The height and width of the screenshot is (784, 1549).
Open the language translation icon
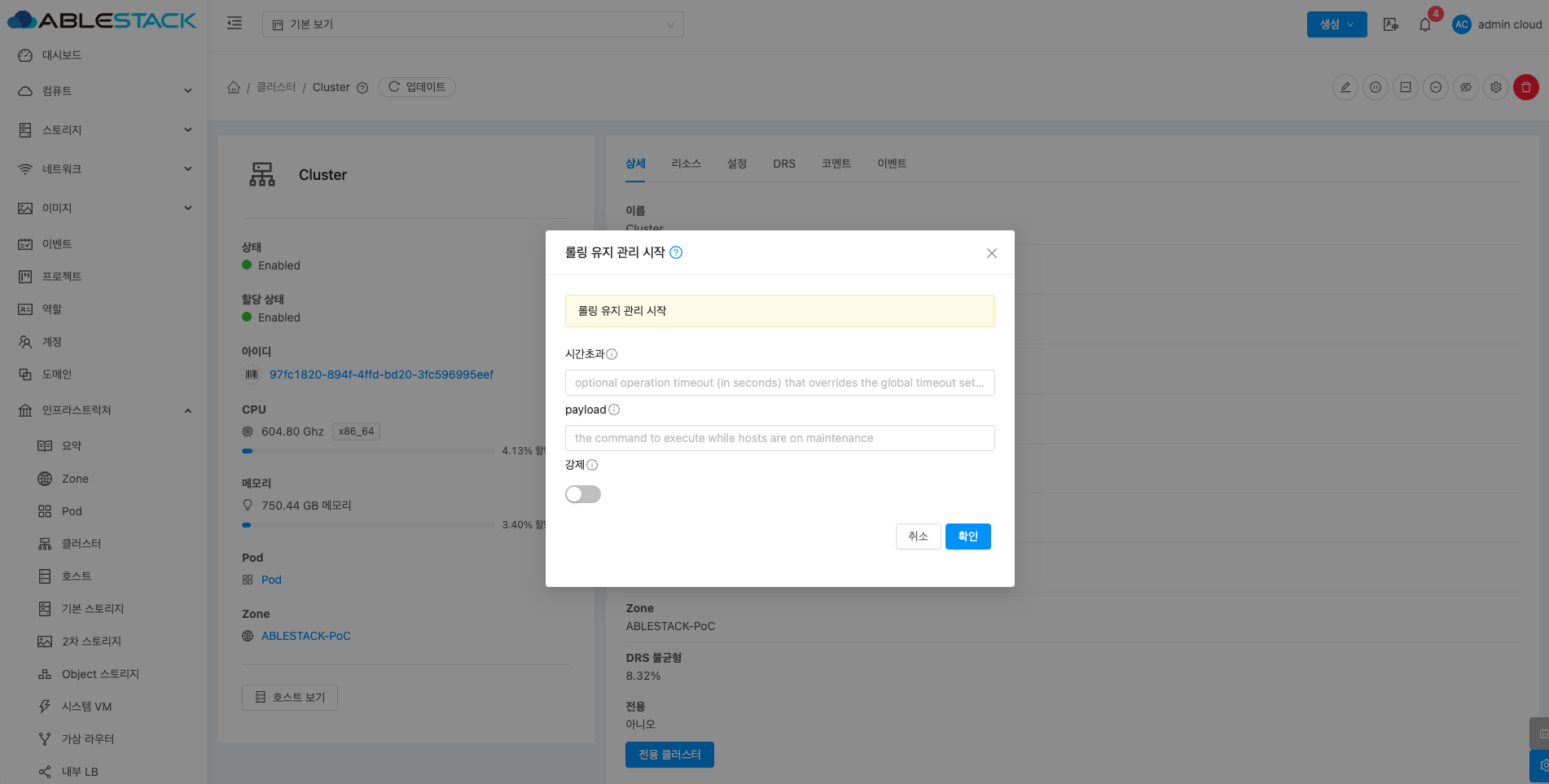click(1391, 24)
